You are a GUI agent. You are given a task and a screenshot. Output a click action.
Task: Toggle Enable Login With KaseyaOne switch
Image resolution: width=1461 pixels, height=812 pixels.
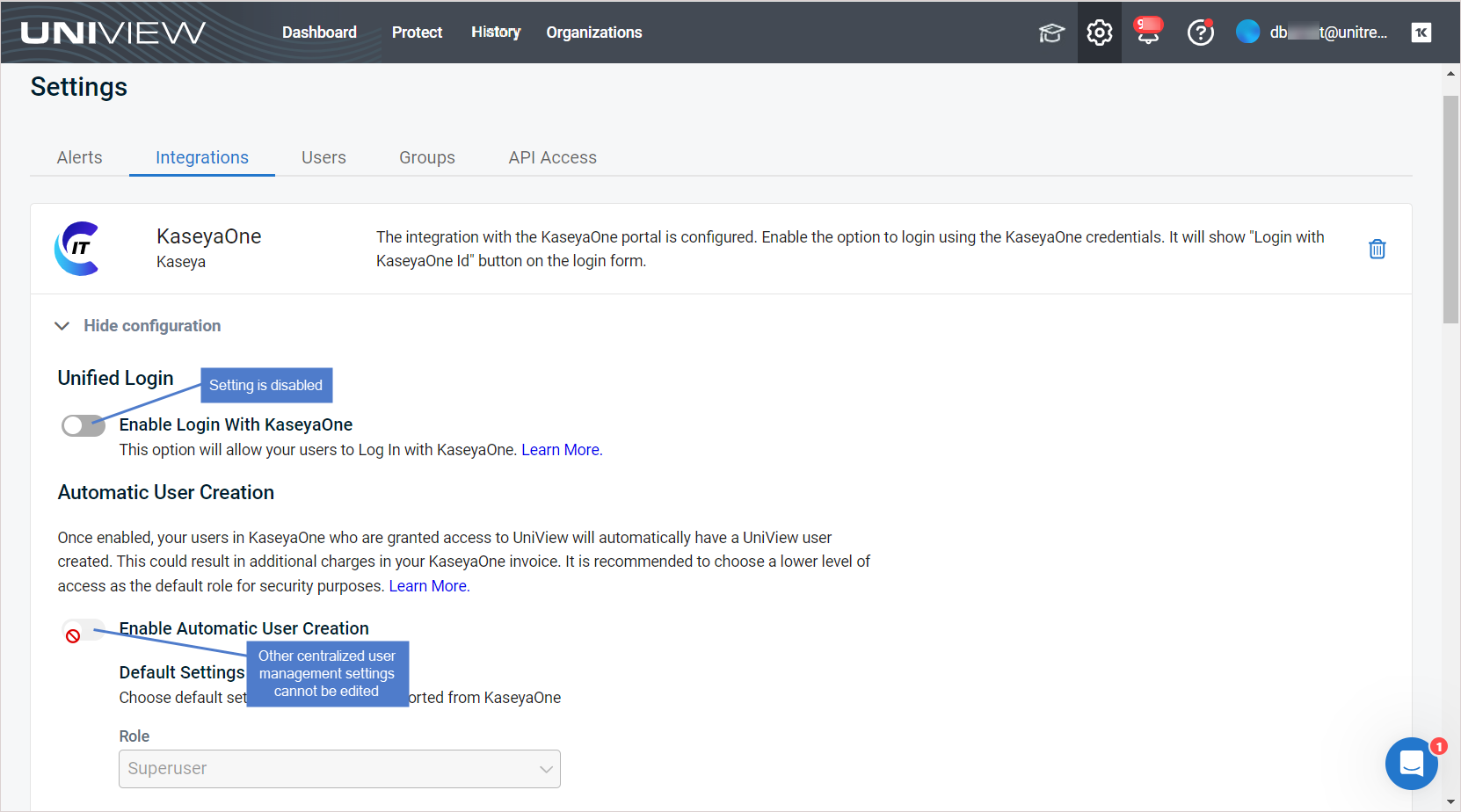coord(84,426)
